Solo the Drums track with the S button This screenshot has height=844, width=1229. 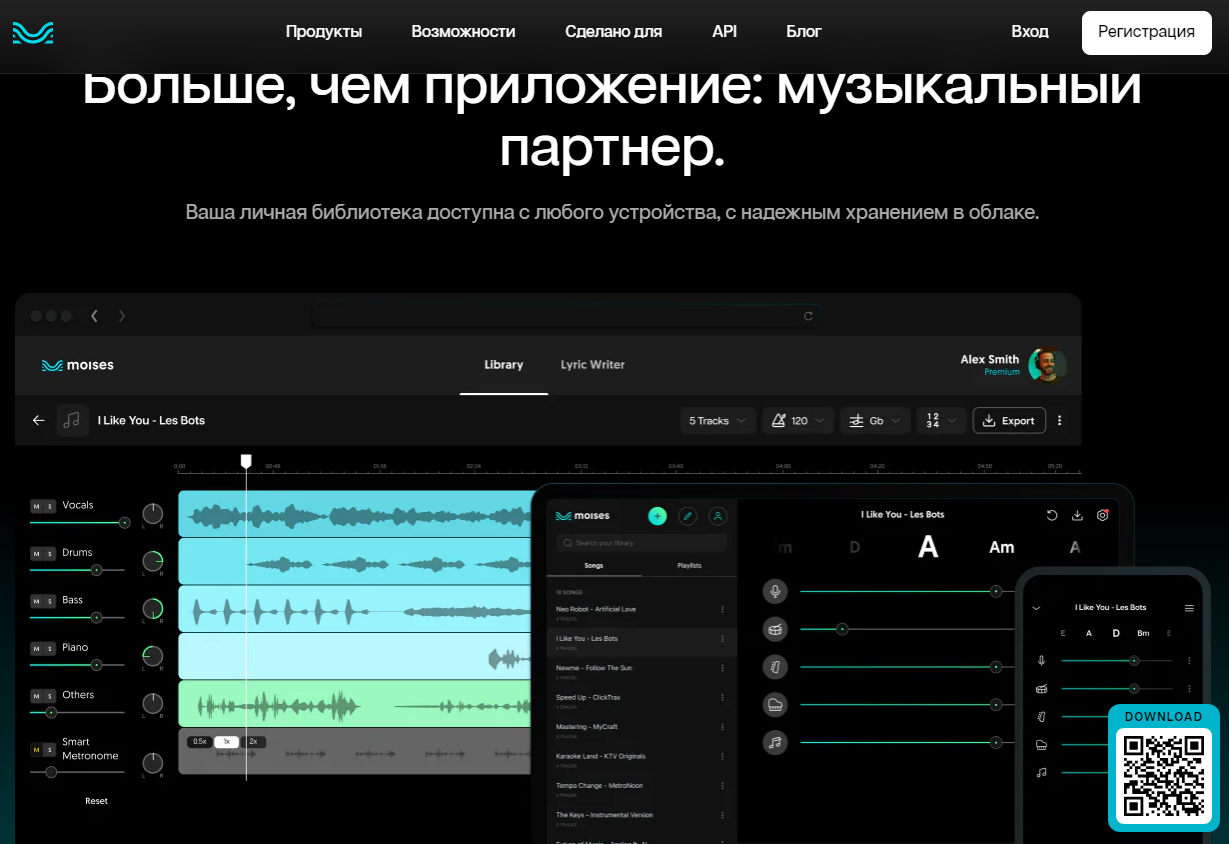50,553
